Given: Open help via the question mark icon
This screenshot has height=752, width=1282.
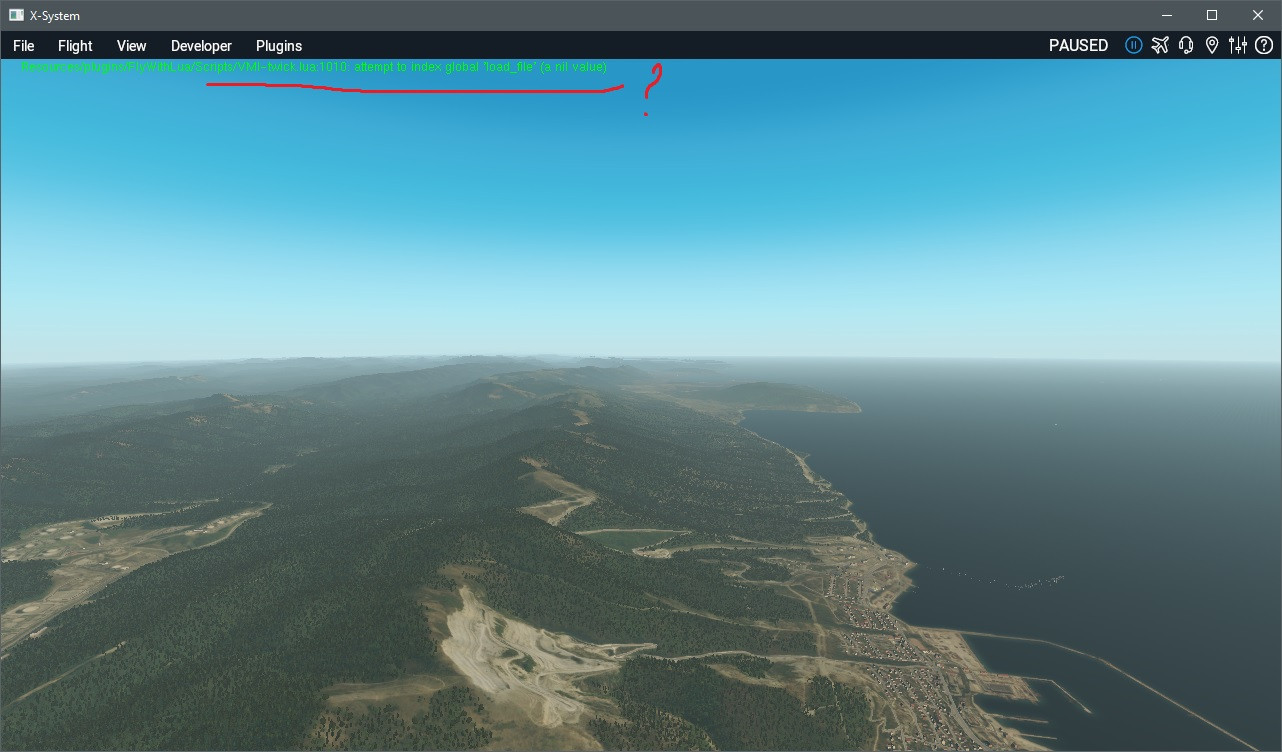Looking at the screenshot, I should (1264, 45).
